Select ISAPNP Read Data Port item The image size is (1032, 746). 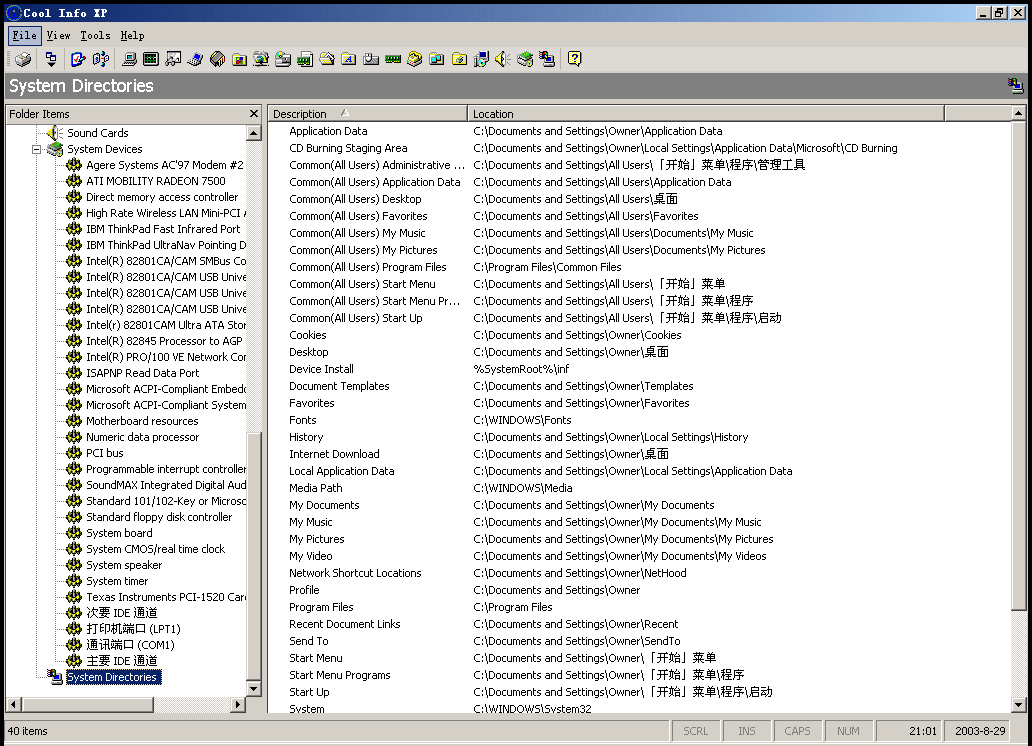point(142,373)
